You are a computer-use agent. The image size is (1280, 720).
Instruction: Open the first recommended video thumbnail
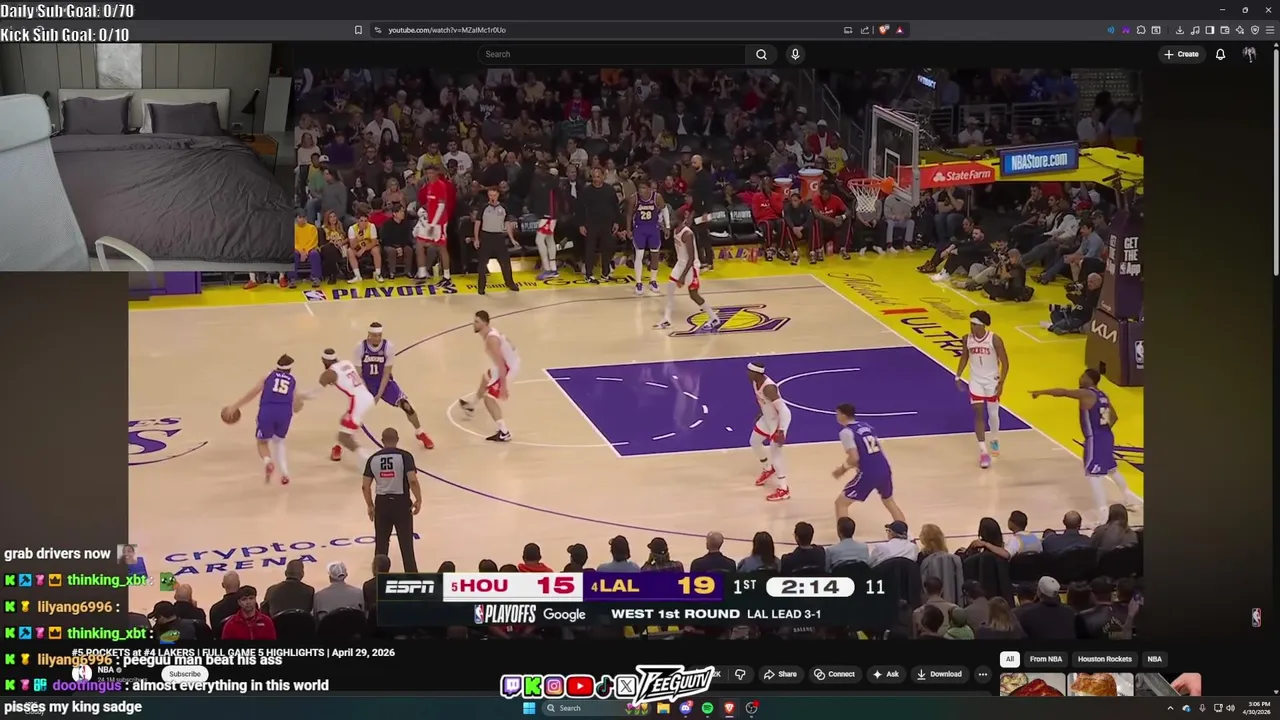pos(1031,685)
